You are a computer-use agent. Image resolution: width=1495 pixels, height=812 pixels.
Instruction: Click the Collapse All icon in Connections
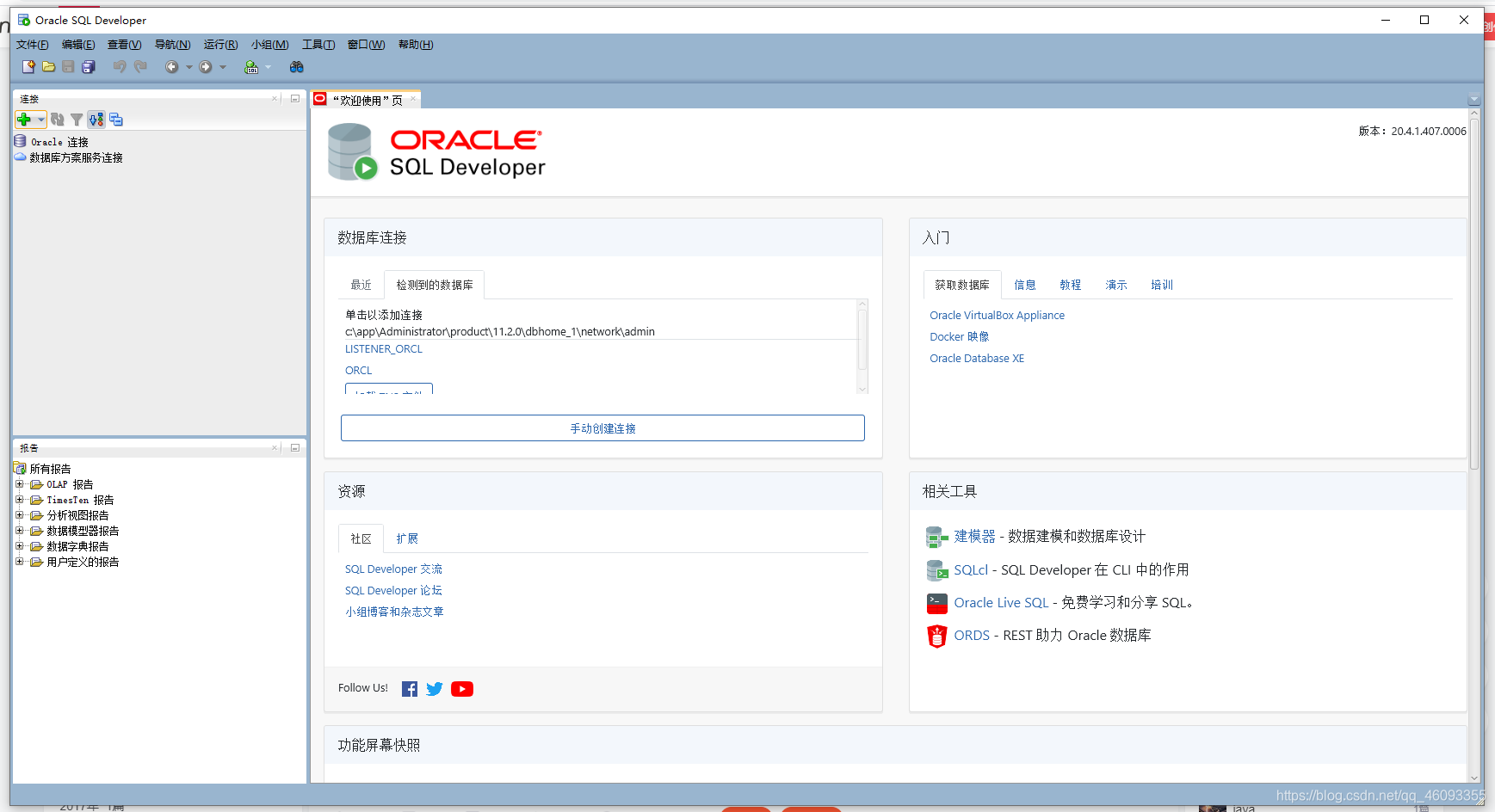point(116,120)
